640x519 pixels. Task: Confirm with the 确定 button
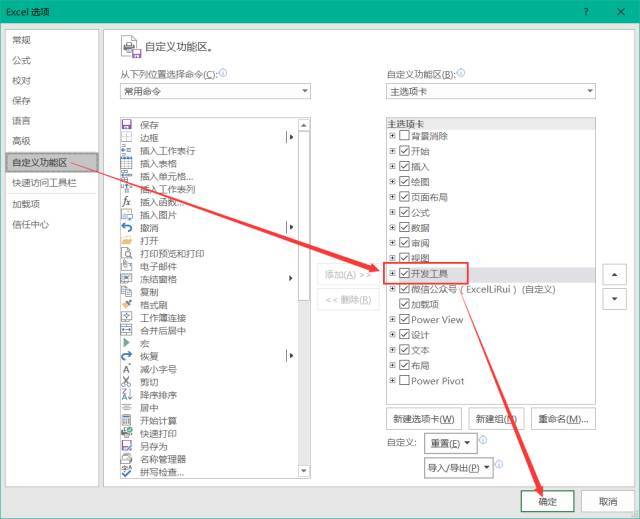[547, 501]
